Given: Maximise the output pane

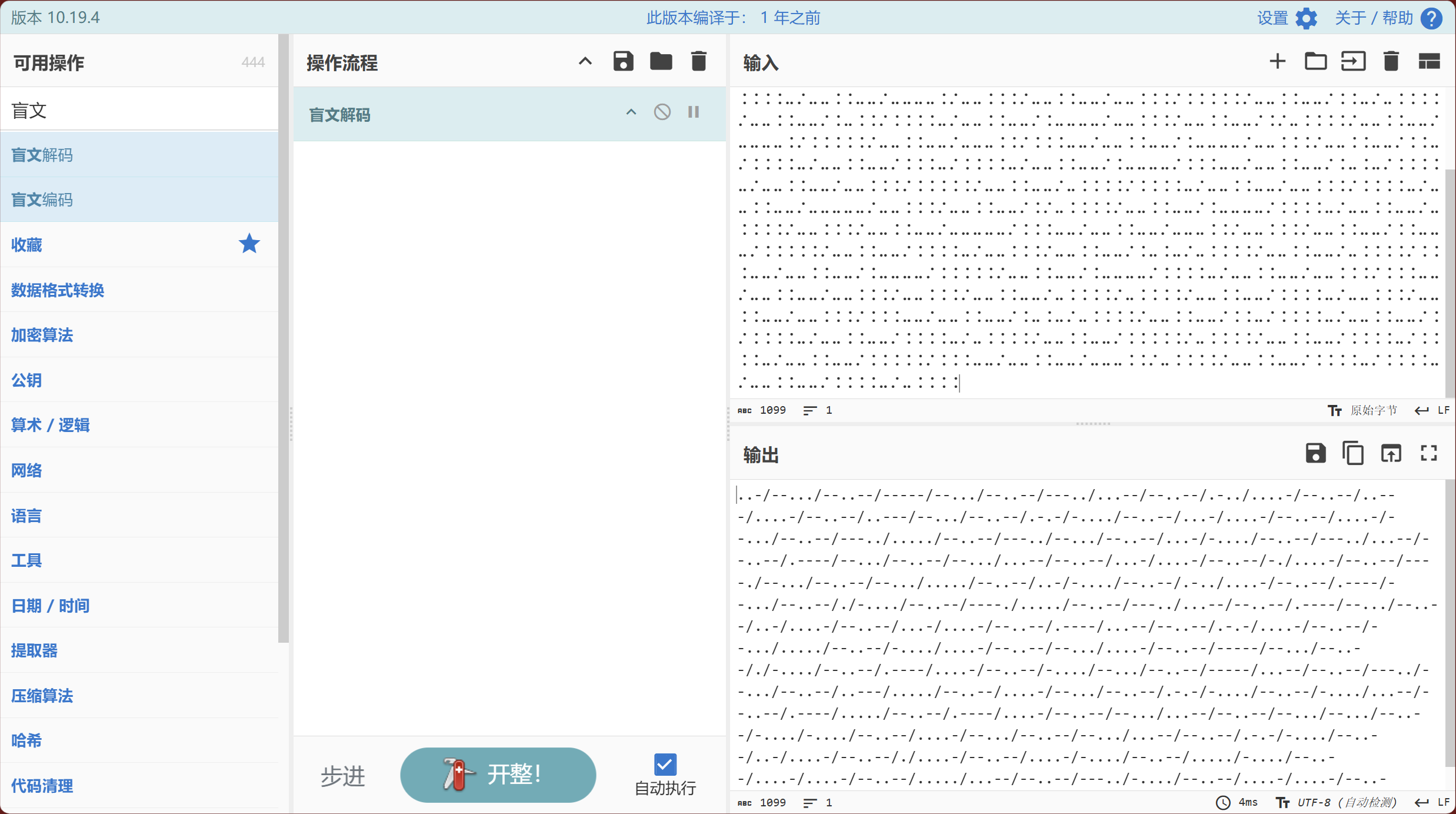Looking at the screenshot, I should coord(1429,453).
